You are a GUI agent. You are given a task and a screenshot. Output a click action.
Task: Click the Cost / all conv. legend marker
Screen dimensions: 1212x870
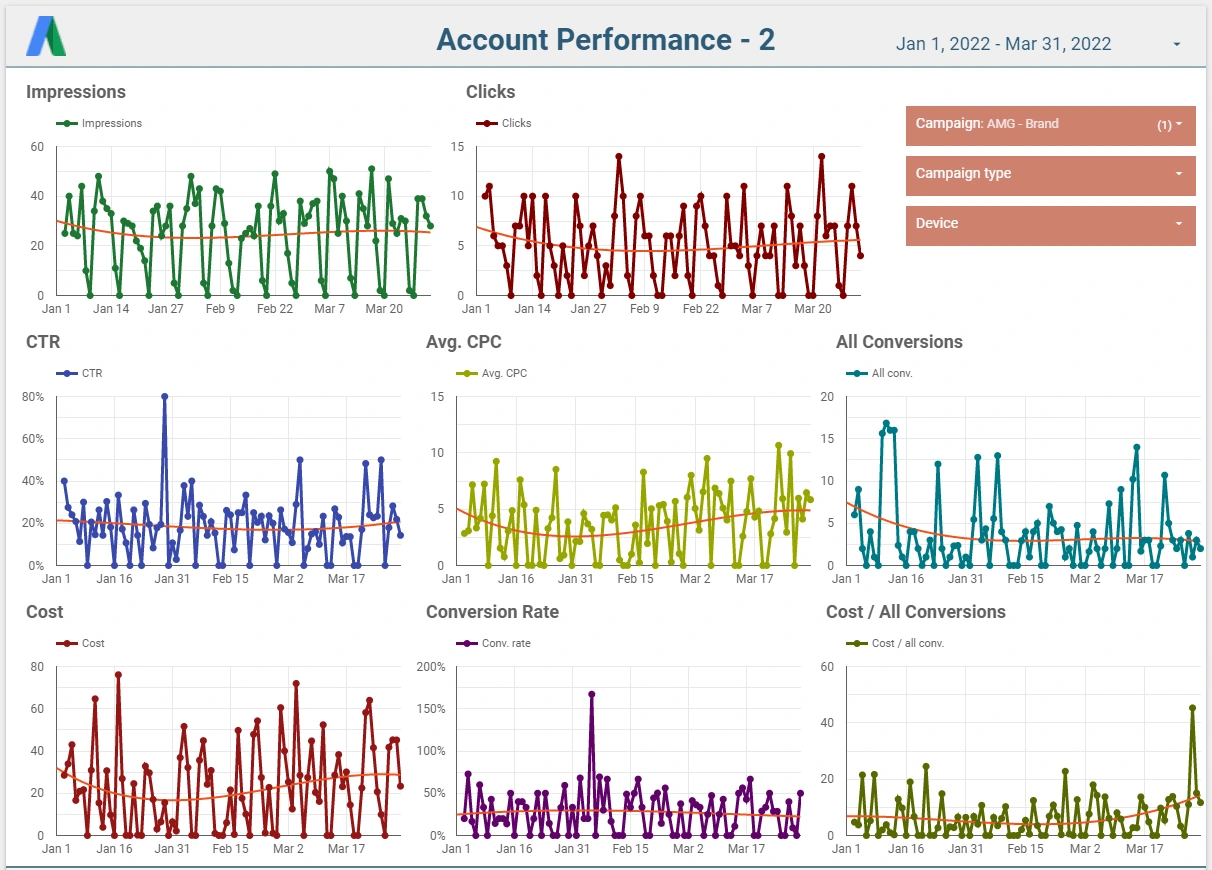[x=857, y=644]
